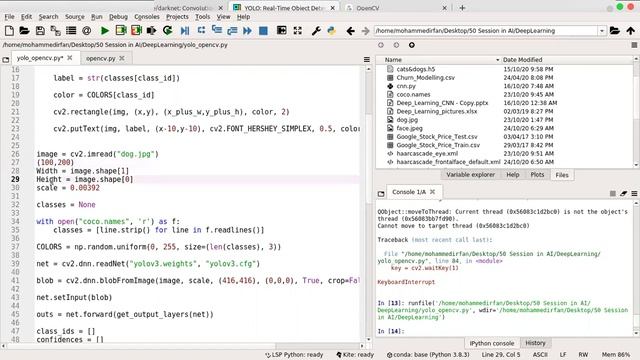Switch to the Variable explorer tab
The width and height of the screenshot is (640, 360).
coord(470,175)
